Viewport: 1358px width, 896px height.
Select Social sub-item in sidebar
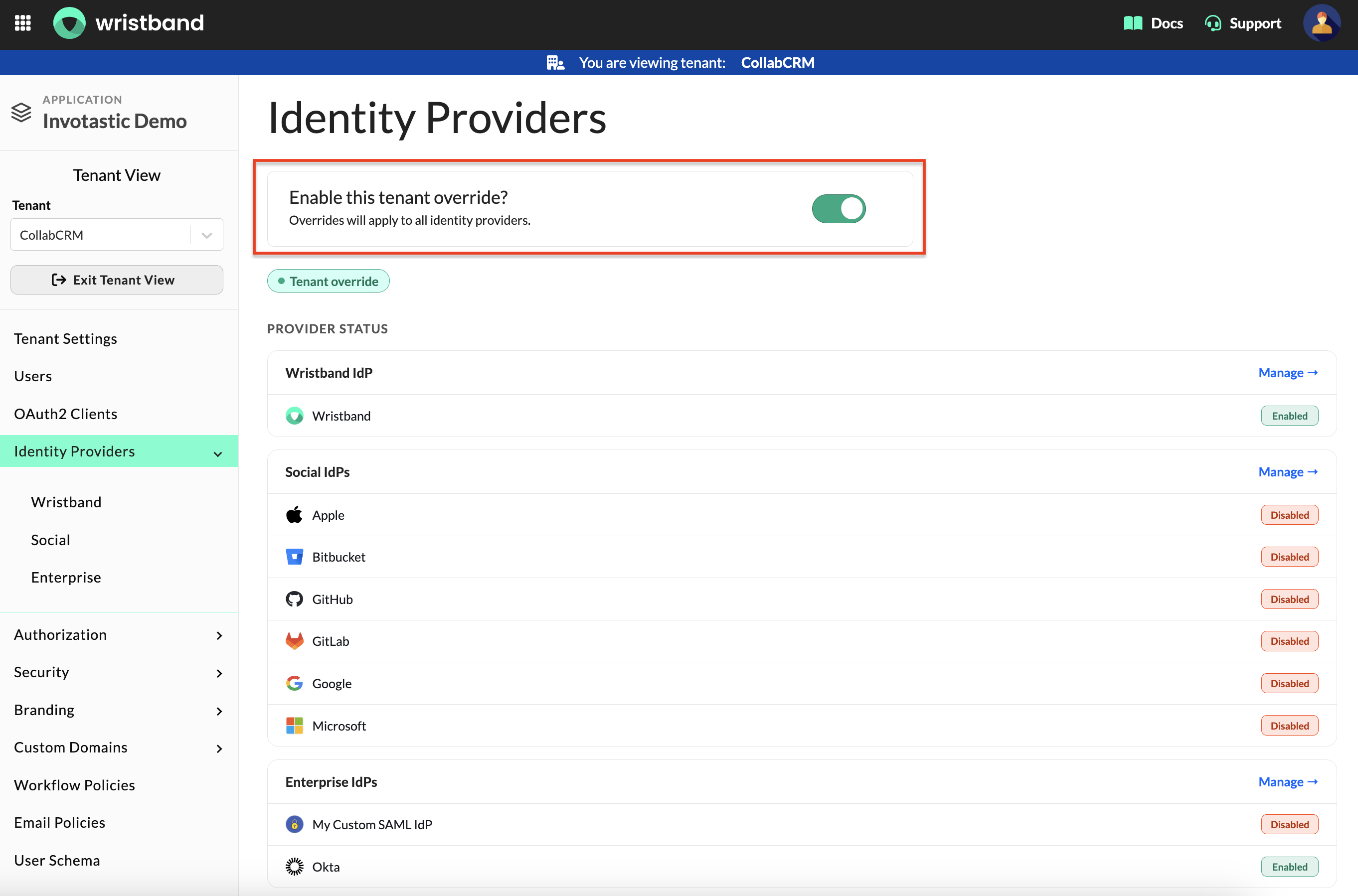click(50, 540)
